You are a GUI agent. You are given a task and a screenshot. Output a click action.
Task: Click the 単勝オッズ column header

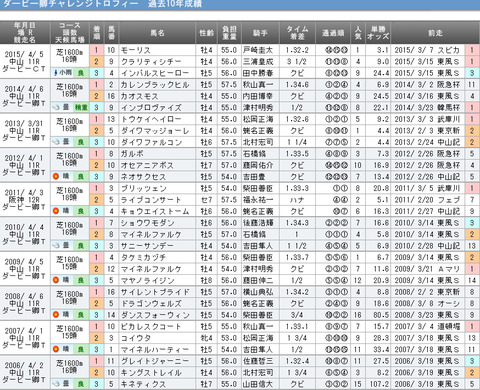378,33
